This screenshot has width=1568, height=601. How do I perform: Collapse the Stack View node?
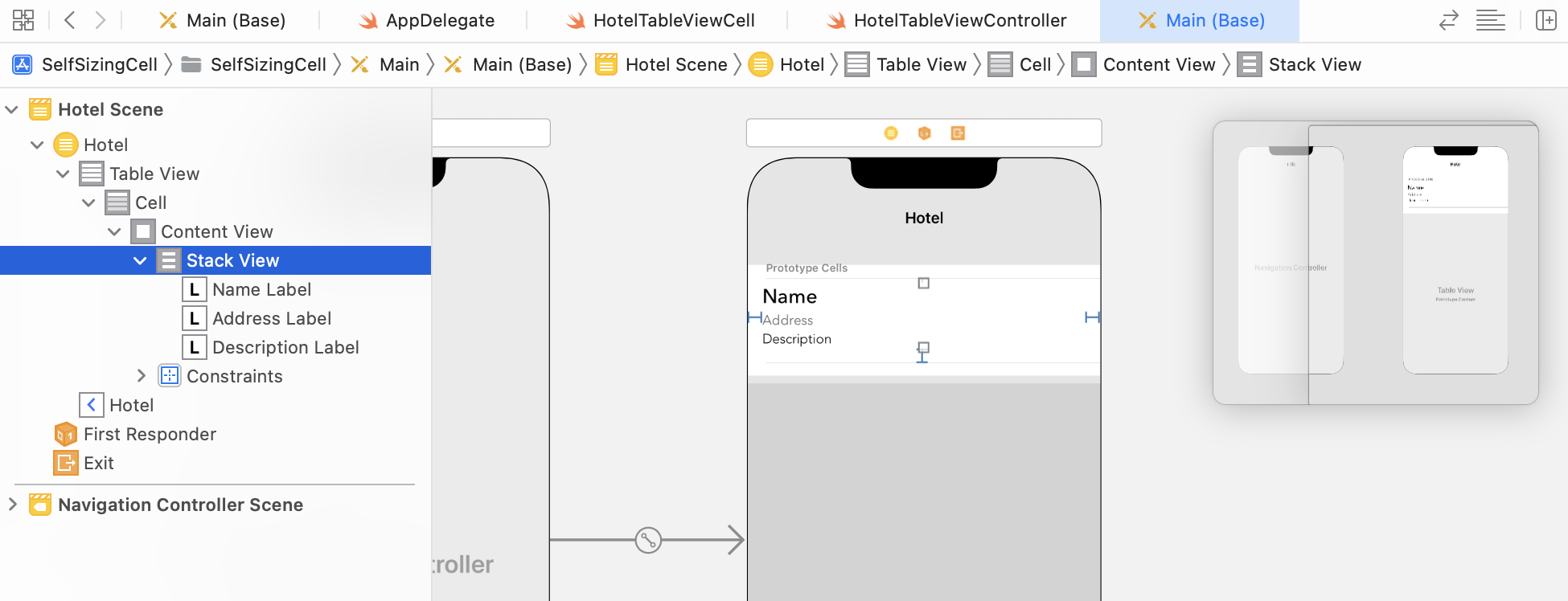point(140,260)
